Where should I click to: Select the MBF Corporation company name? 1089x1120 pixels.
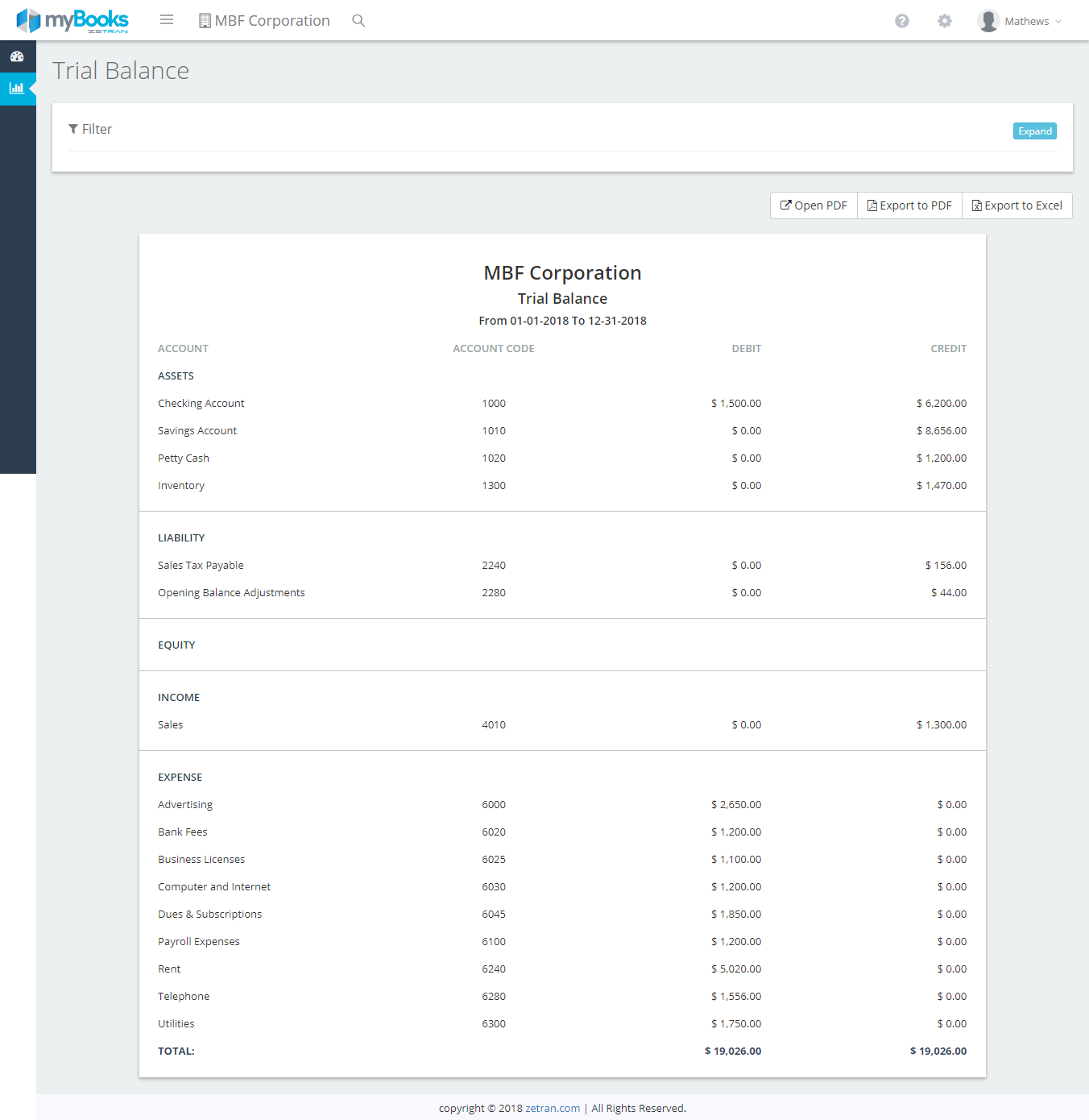coord(272,20)
